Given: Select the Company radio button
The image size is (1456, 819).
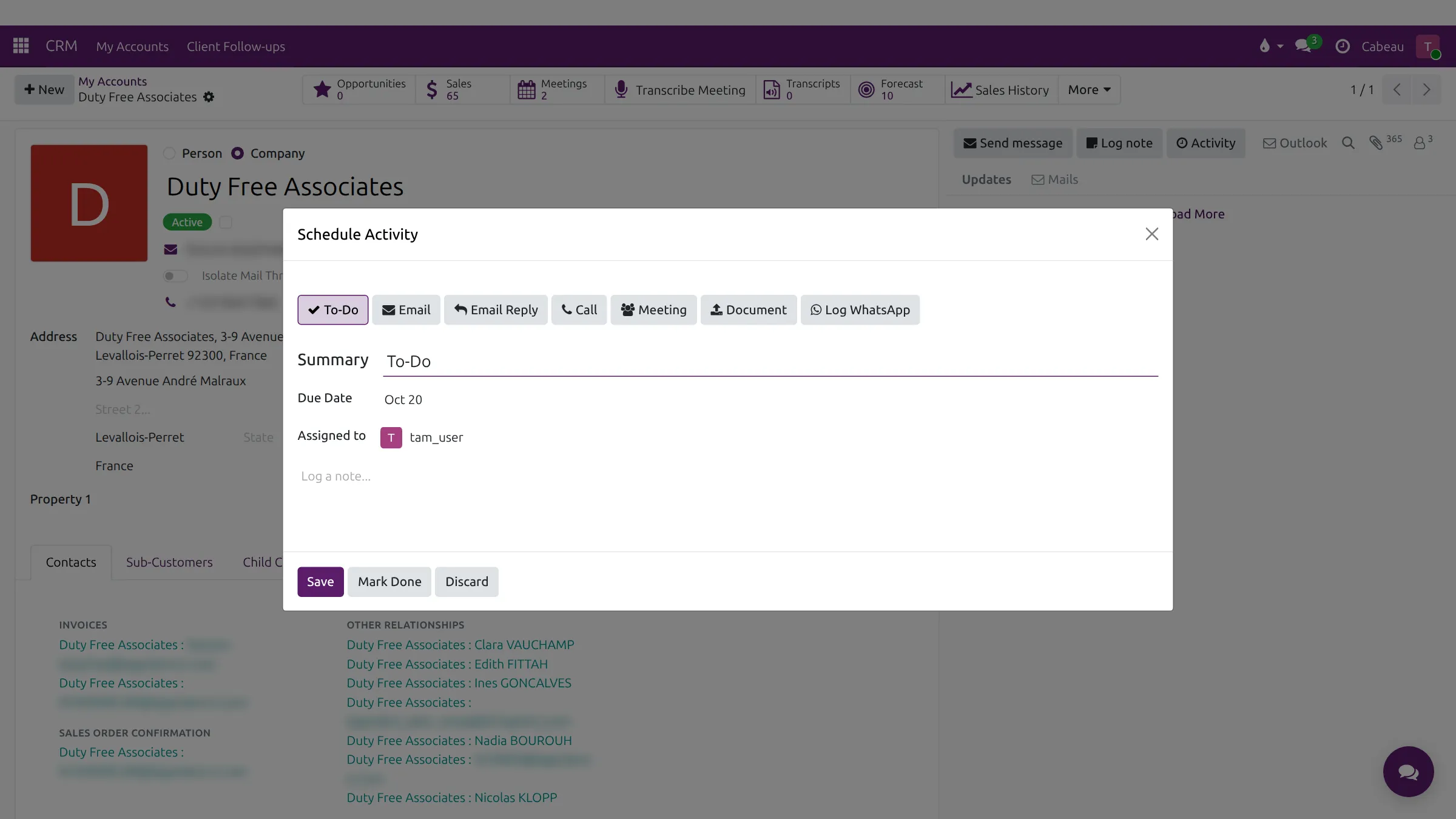Looking at the screenshot, I should click(x=237, y=153).
